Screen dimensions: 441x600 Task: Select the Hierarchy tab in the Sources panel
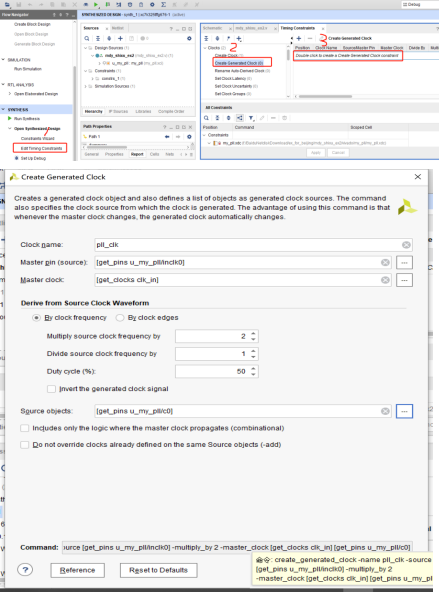pyautogui.click(x=93, y=111)
